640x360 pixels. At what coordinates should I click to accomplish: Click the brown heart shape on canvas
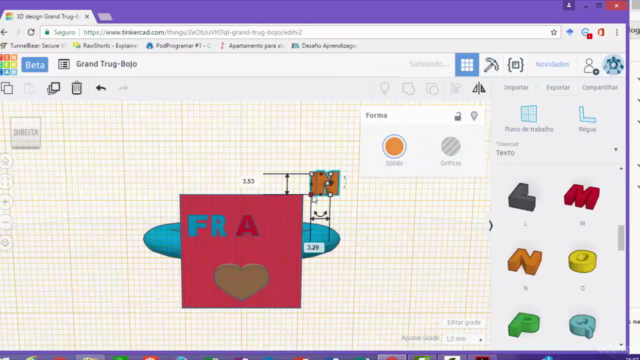click(x=242, y=281)
